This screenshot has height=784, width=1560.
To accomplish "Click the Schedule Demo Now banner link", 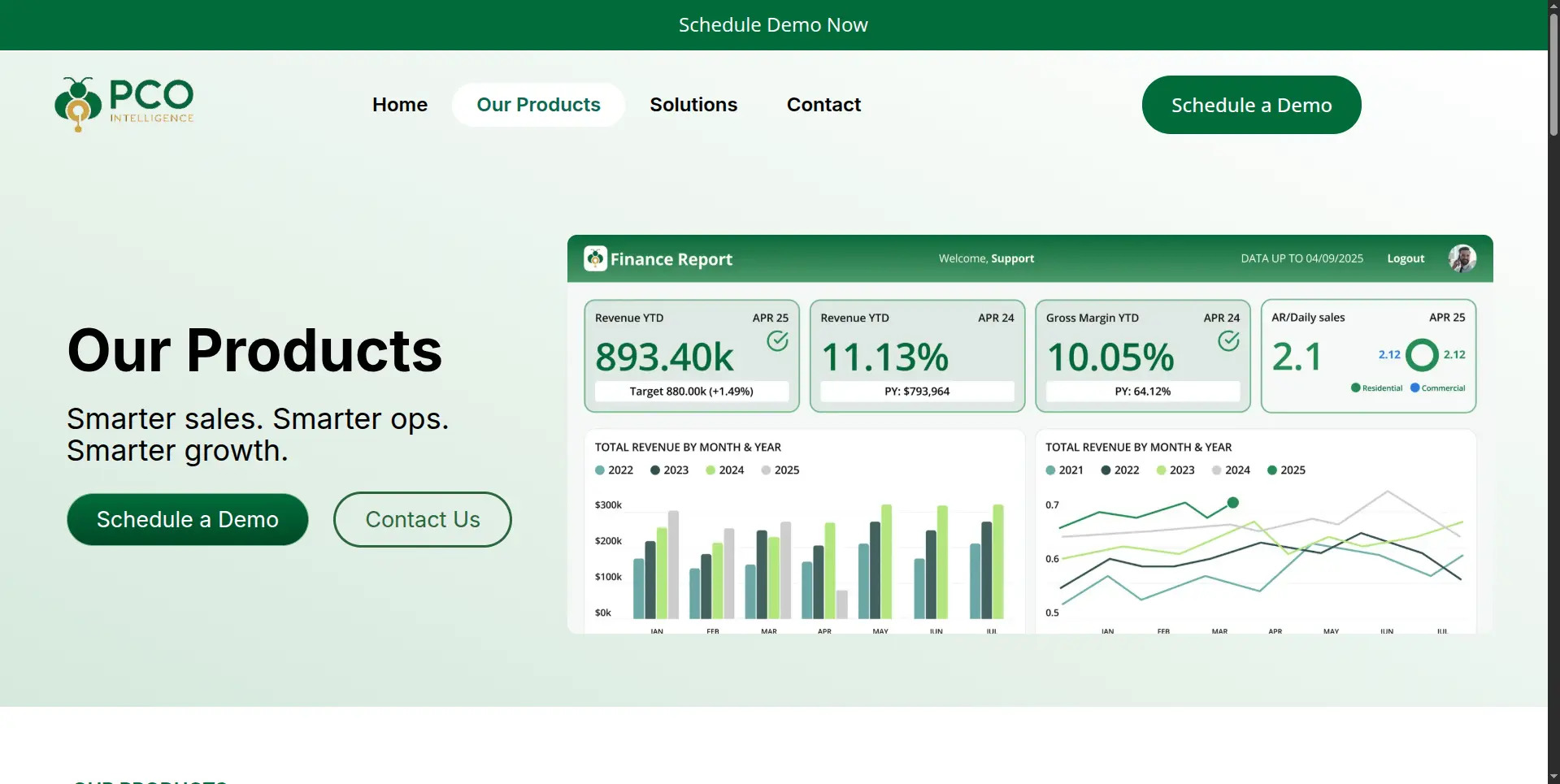I will coord(773,25).
